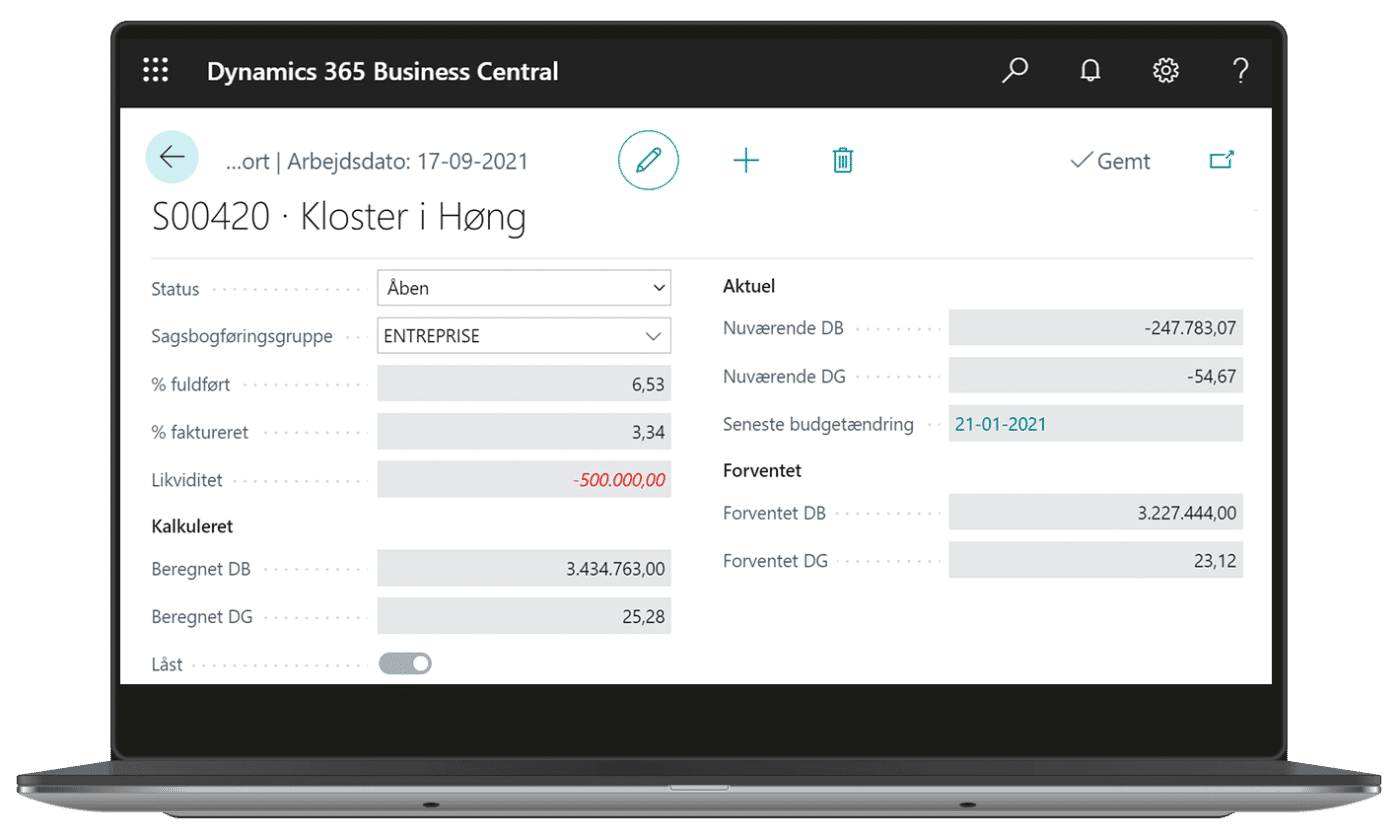
Task: Open the app launcher grid icon
Action: (156, 71)
